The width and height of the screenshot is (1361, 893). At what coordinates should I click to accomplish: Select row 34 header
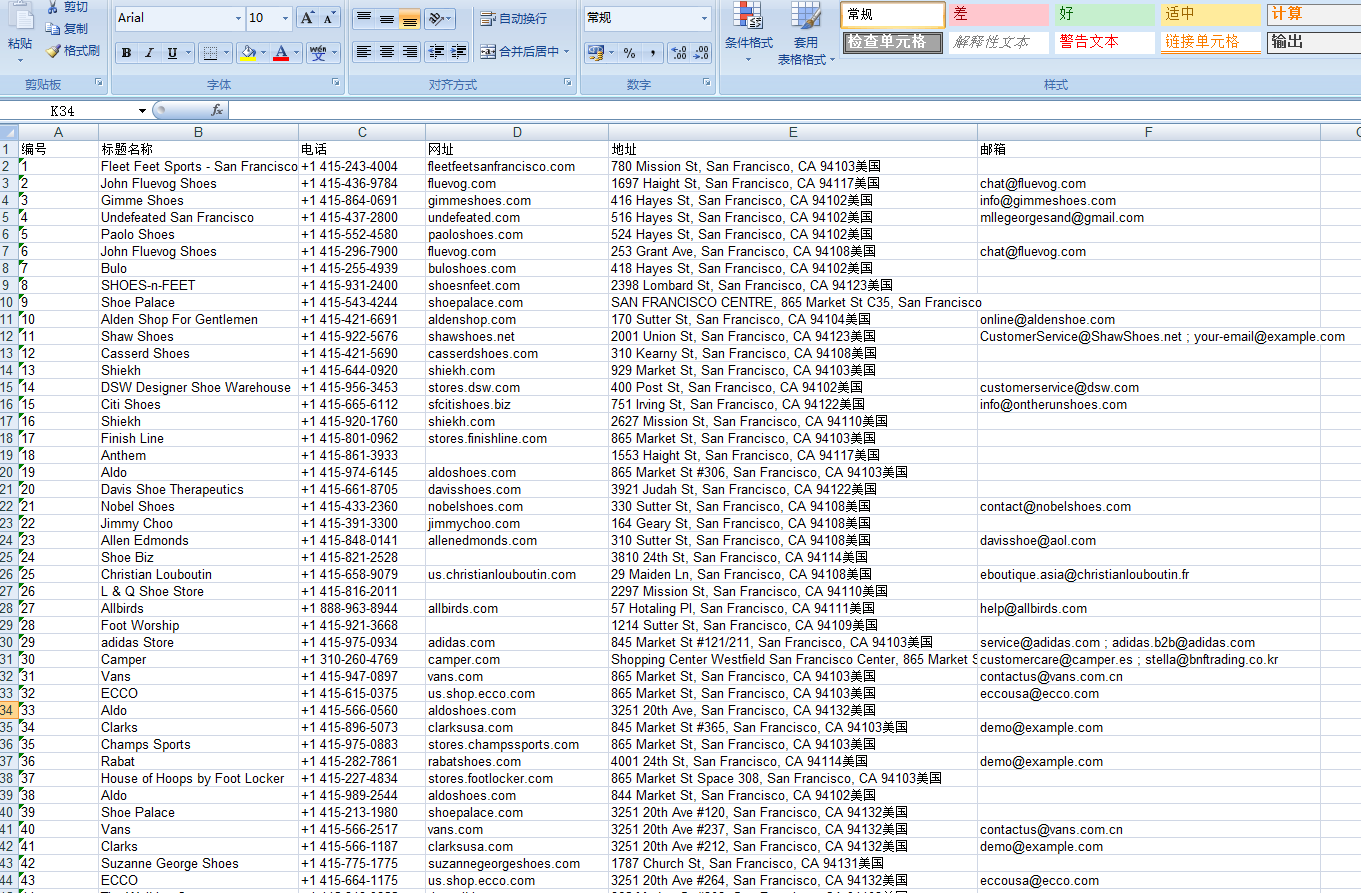9,710
